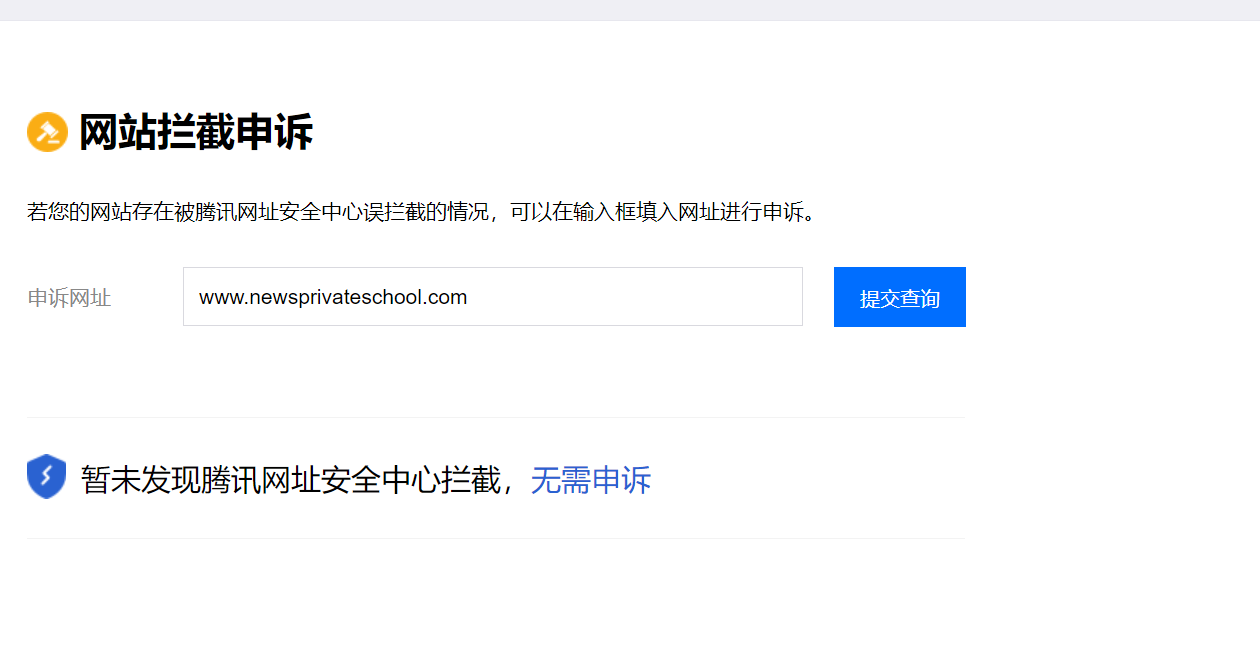This screenshot has width=1260, height=670.
Task: Click the 申诉网址 field label
Action: [69, 298]
